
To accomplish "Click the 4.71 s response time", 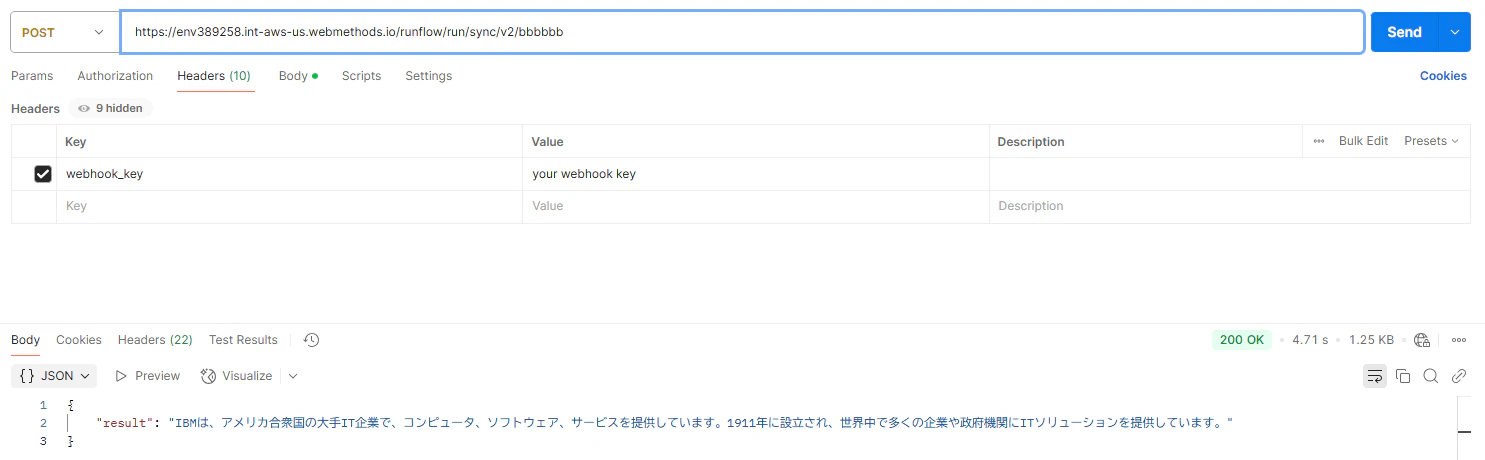I will (1310, 340).
